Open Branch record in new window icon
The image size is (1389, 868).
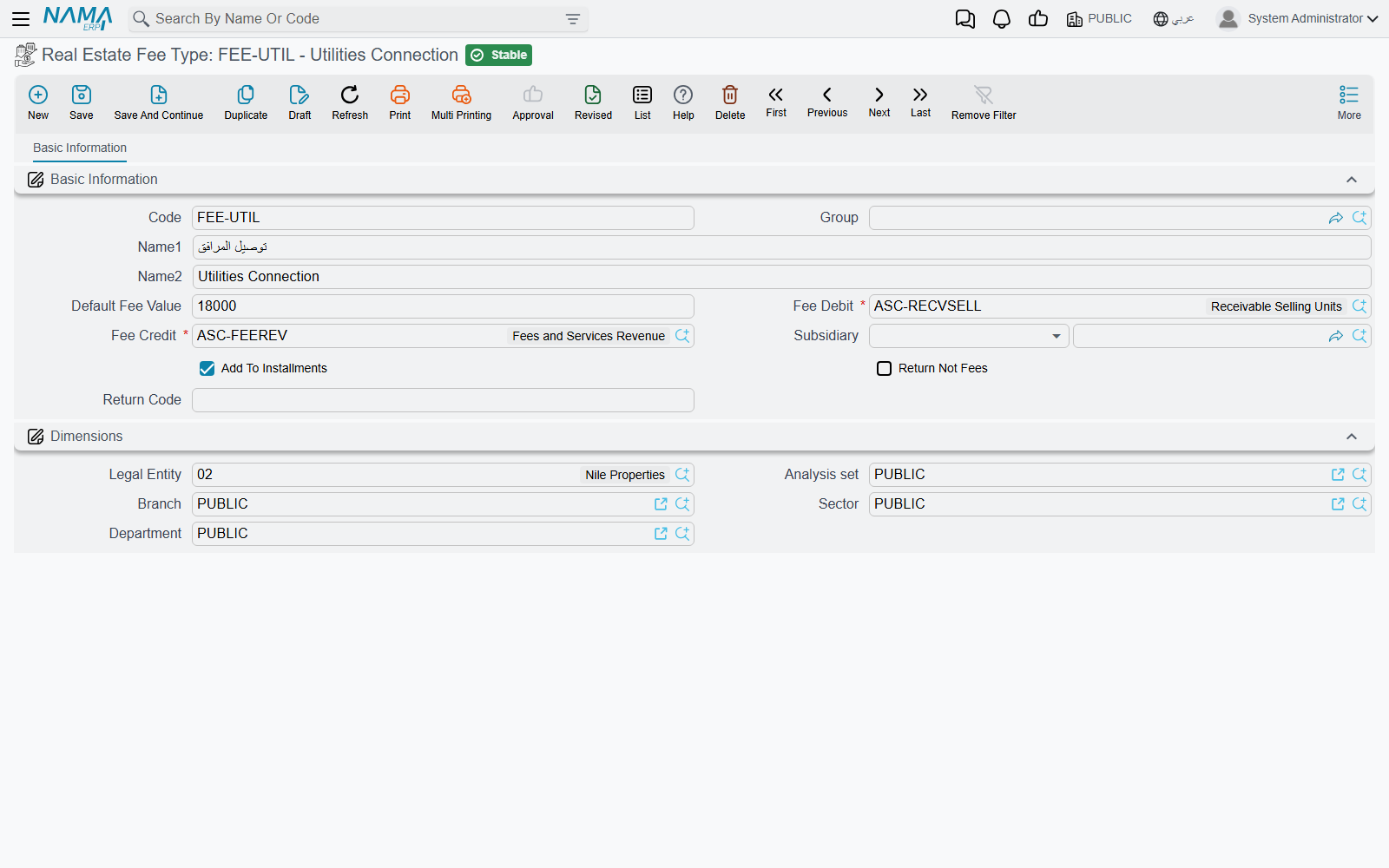tap(661, 504)
